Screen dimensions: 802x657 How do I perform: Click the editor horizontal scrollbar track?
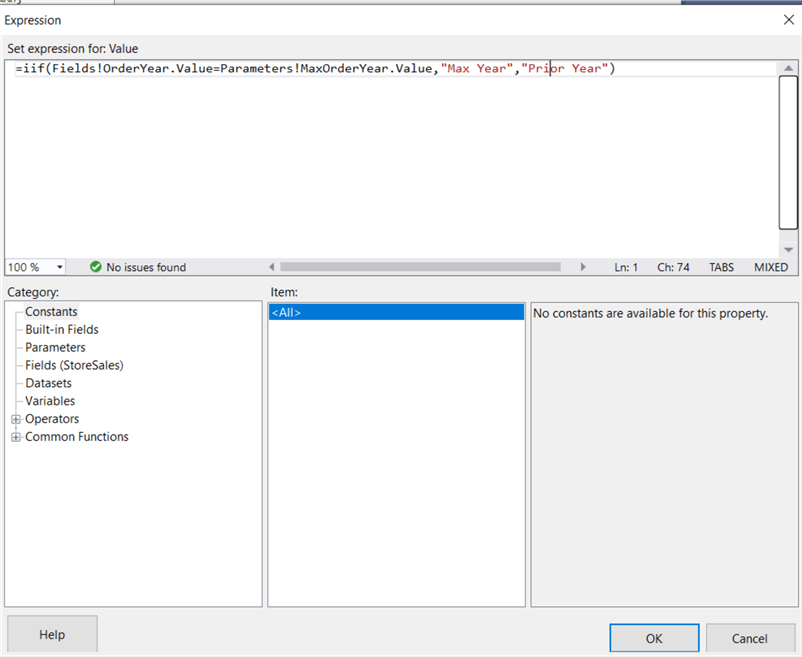click(x=420, y=267)
